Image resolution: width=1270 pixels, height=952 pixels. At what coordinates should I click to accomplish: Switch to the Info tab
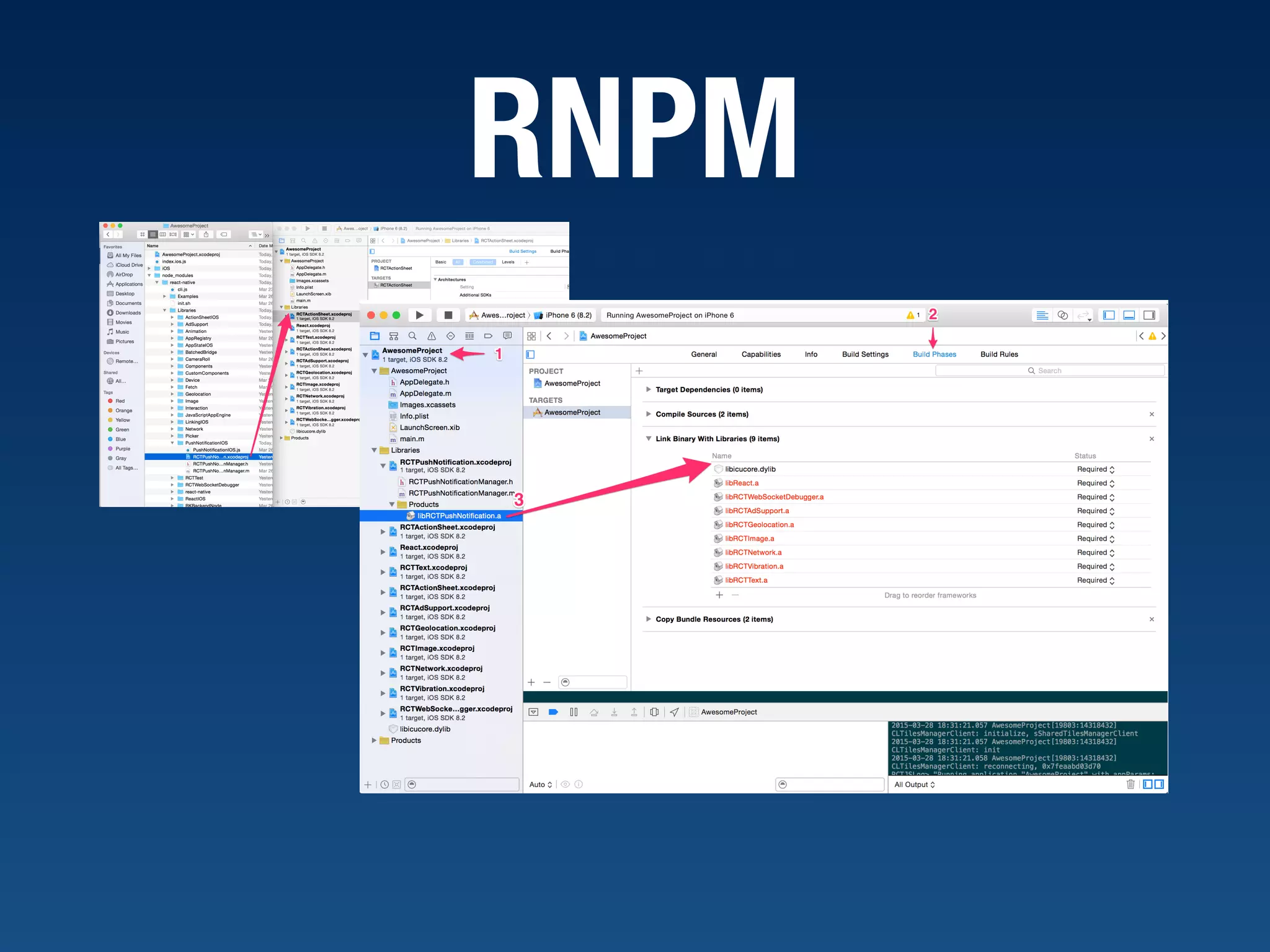811,355
